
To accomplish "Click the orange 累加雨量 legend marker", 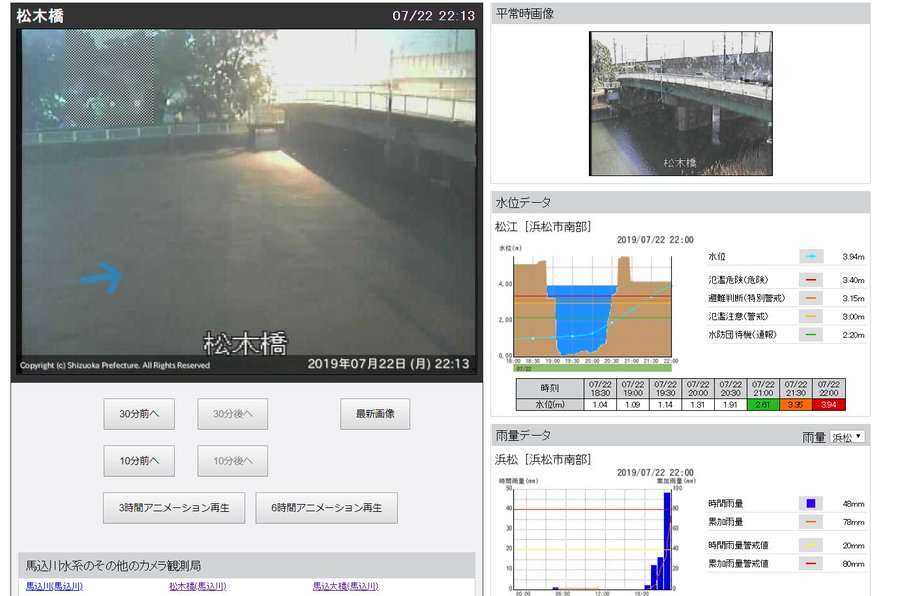I will pos(811,522).
